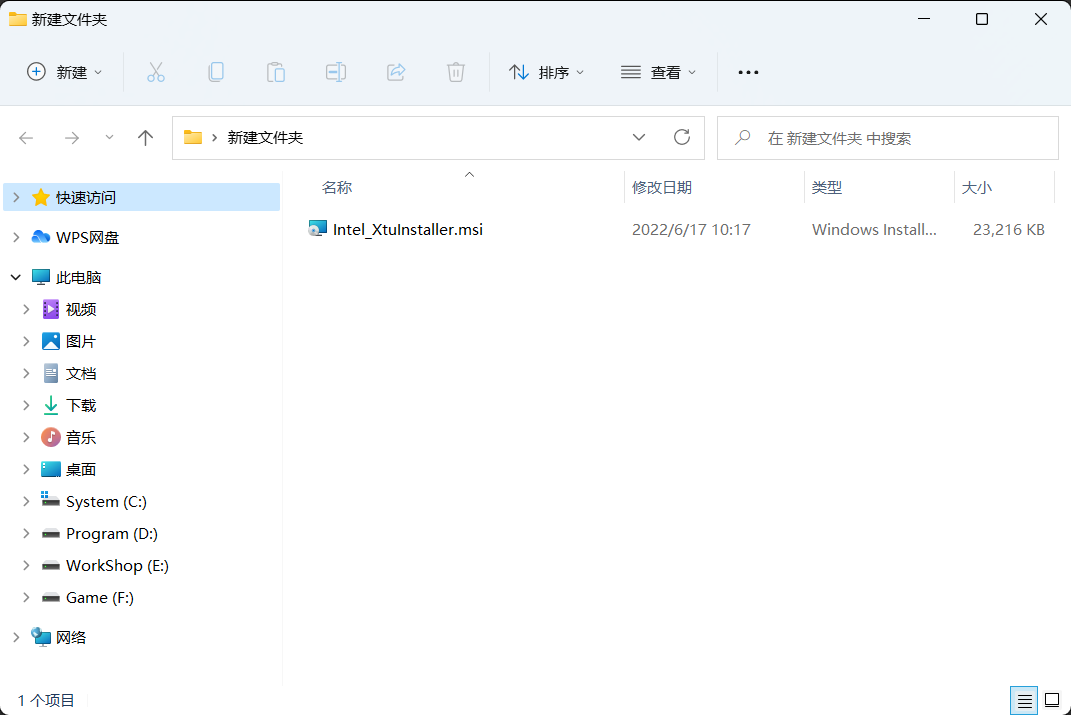Open the 新建 (New) dropdown menu
Image resolution: width=1071 pixels, height=715 pixels.
65,72
